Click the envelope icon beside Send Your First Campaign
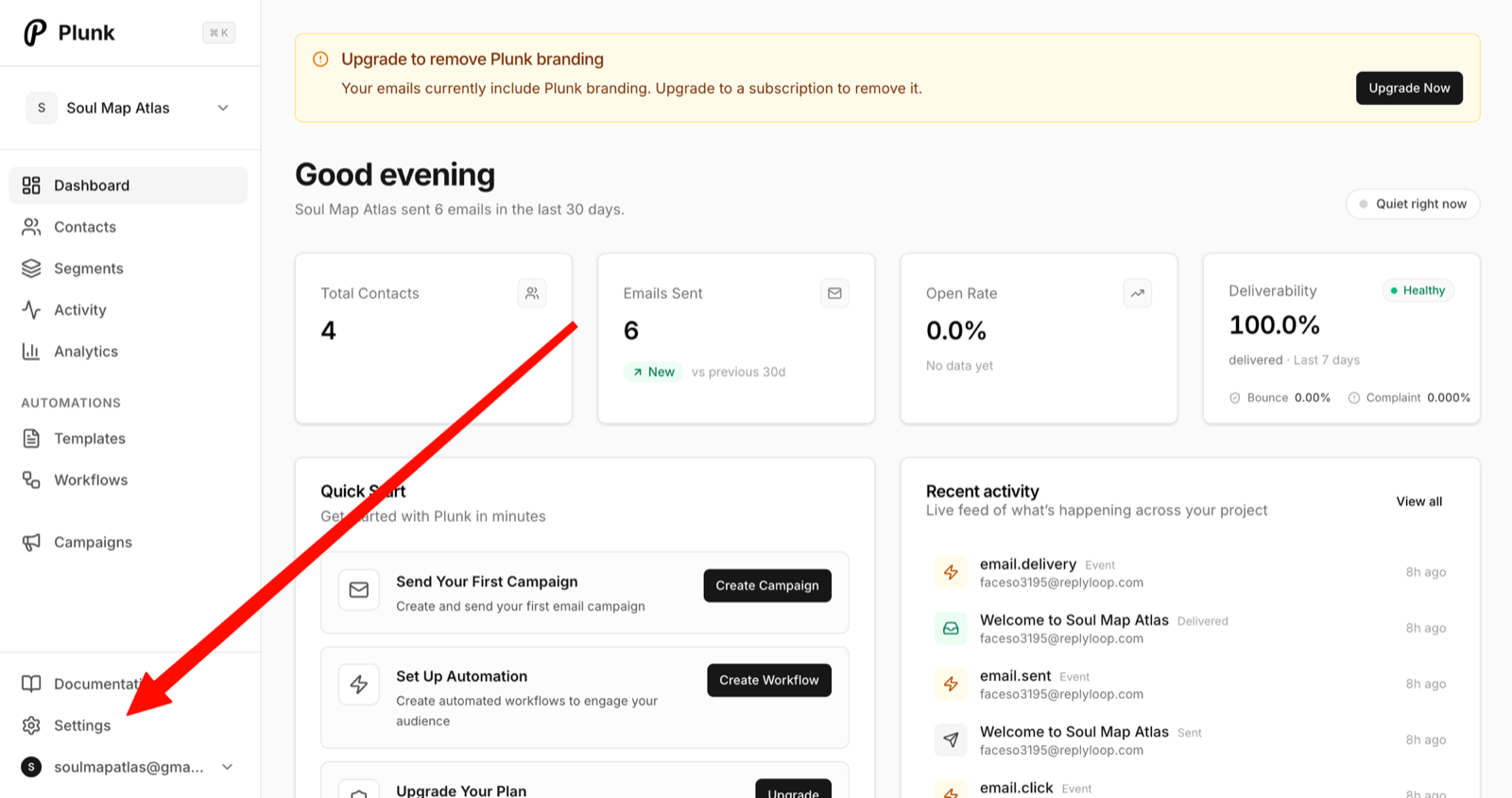The width and height of the screenshot is (1512, 798). tap(359, 590)
